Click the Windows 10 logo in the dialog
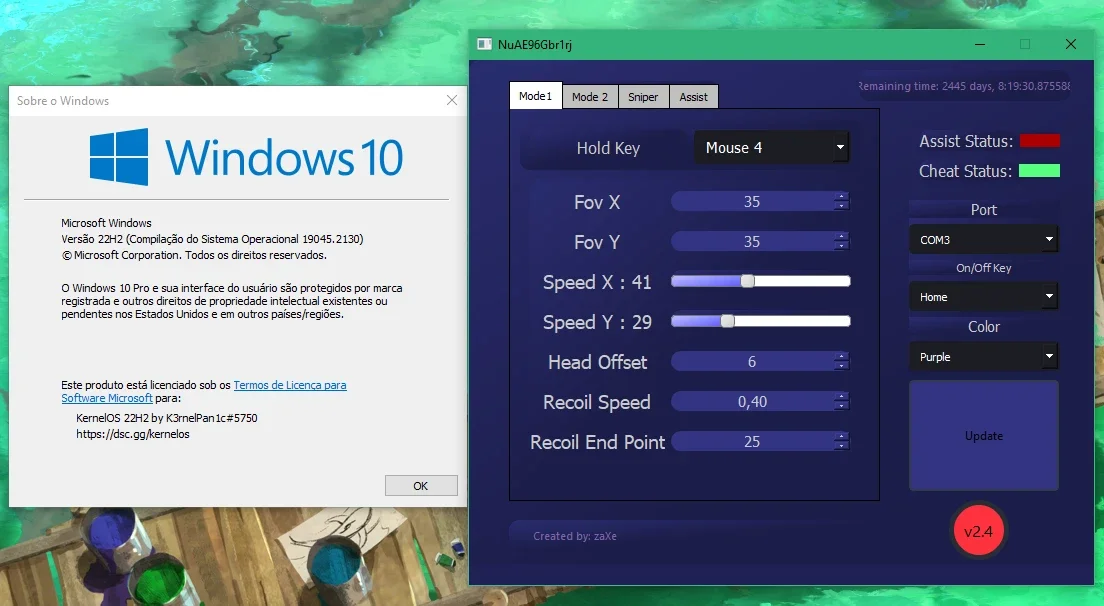 point(246,156)
